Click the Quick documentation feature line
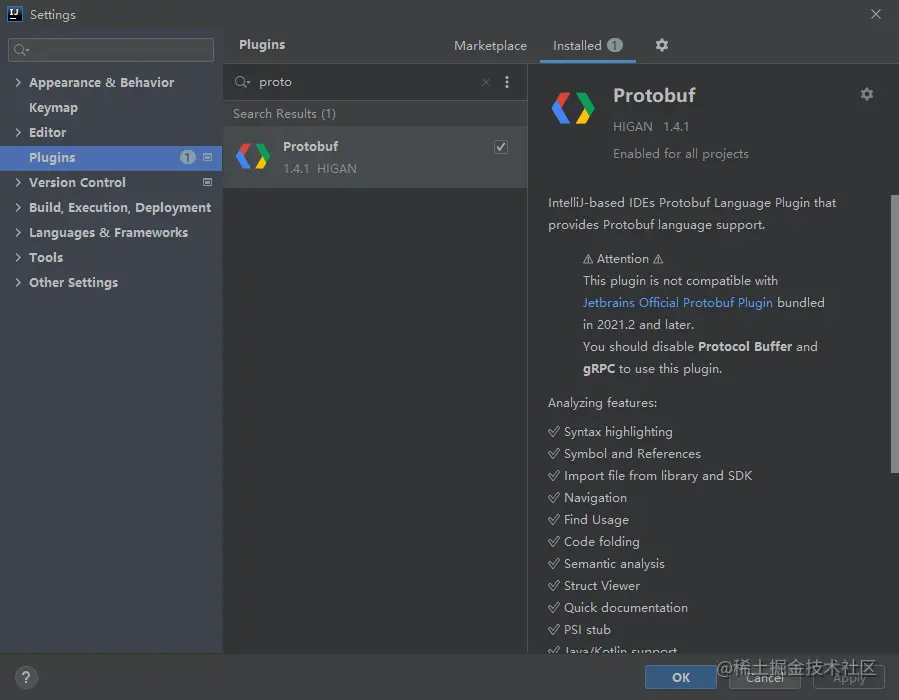Screen dimensions: 899x700 coord(617,608)
